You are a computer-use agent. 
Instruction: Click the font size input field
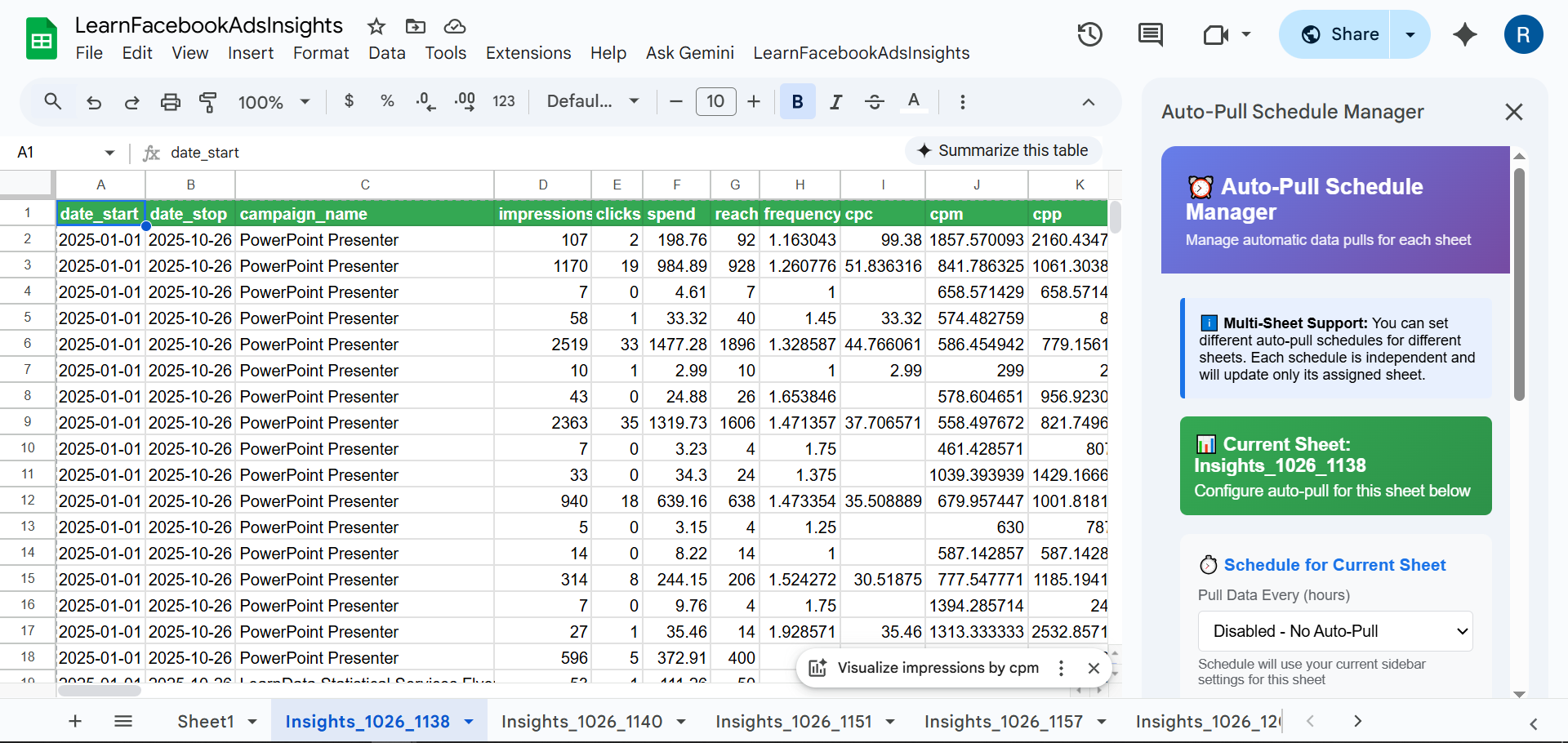(715, 102)
